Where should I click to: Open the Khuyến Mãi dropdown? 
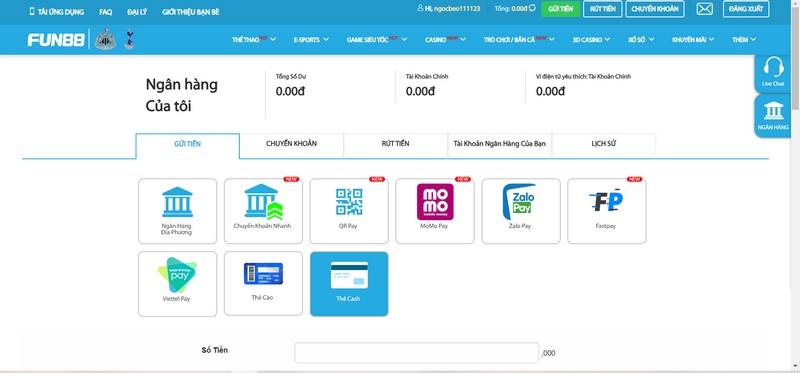click(693, 39)
